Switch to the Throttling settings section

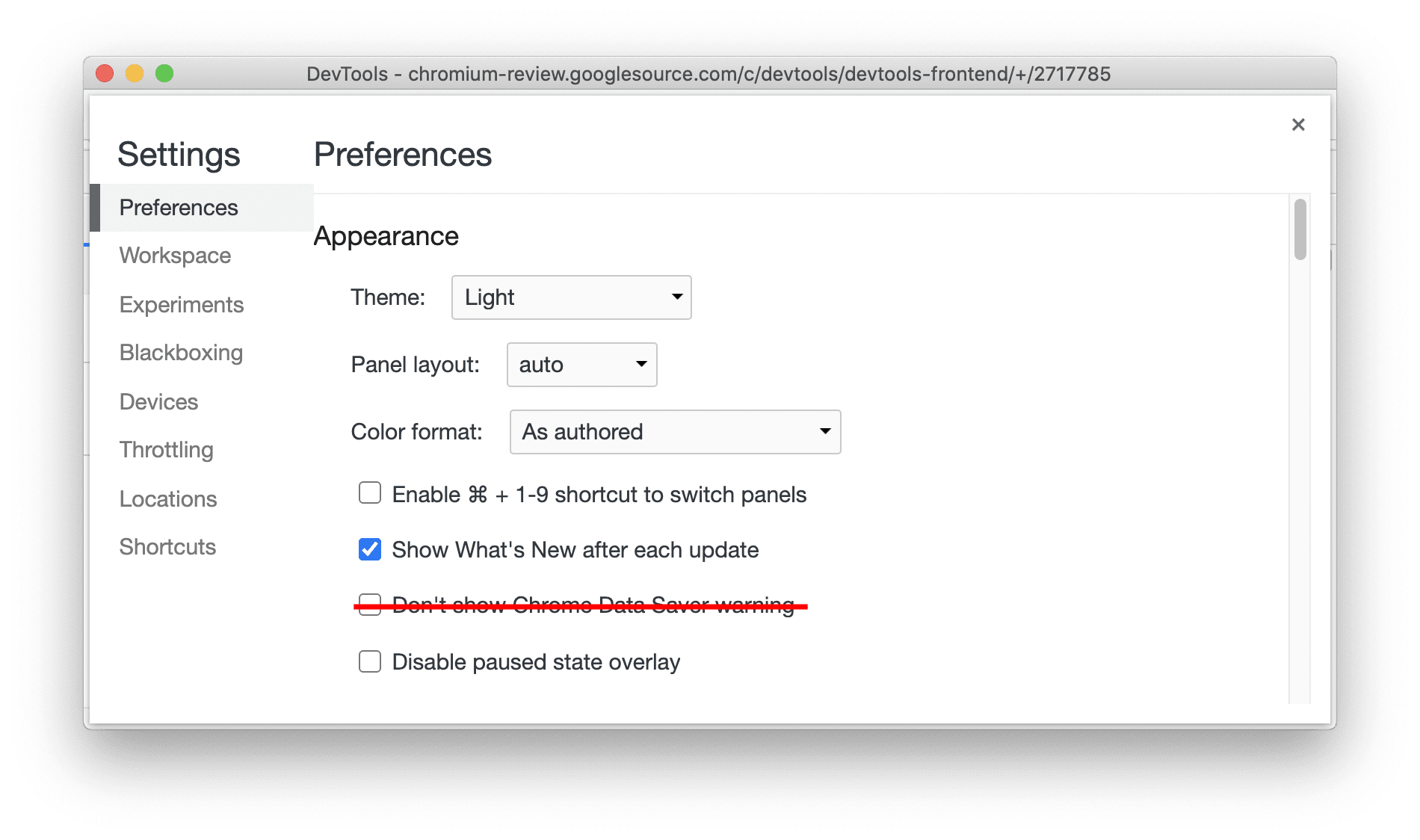click(165, 450)
